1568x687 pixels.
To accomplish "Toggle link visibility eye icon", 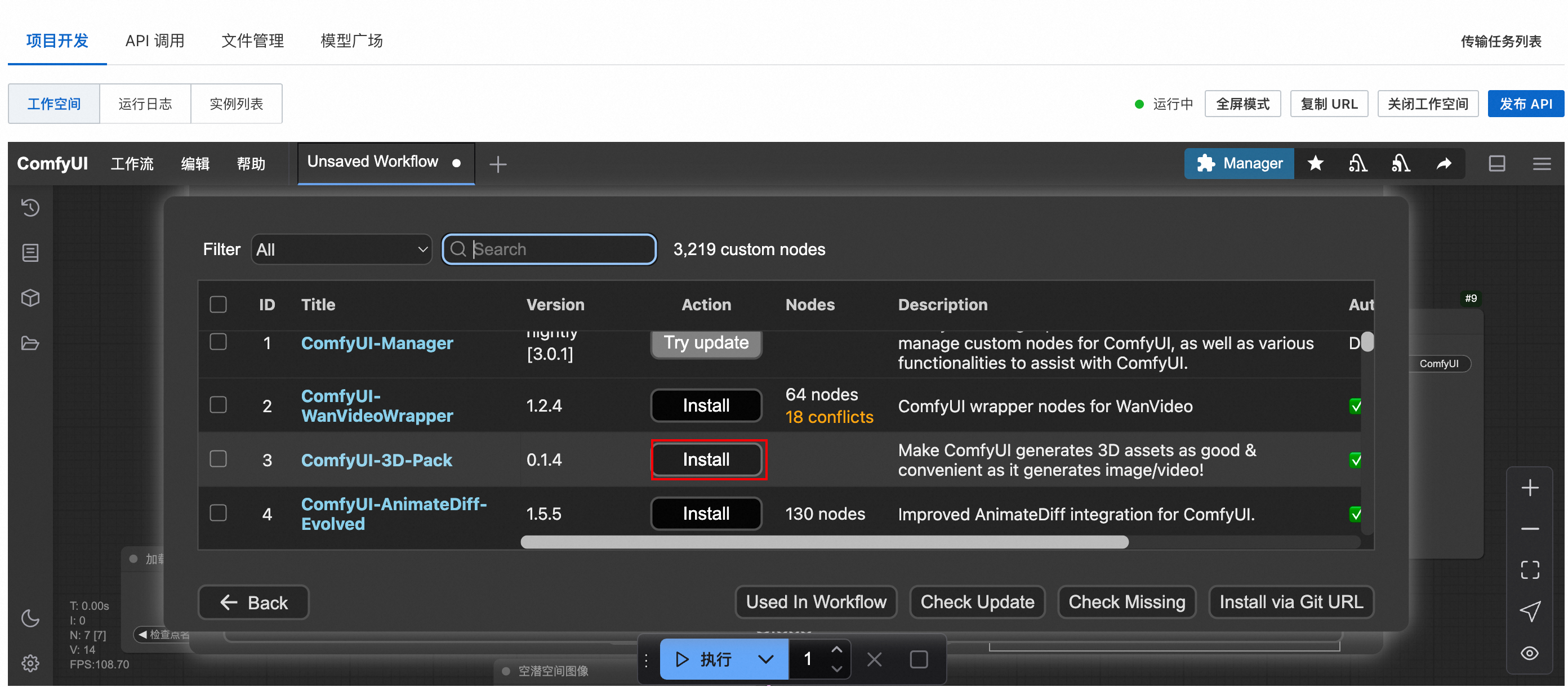I will tap(1530, 654).
